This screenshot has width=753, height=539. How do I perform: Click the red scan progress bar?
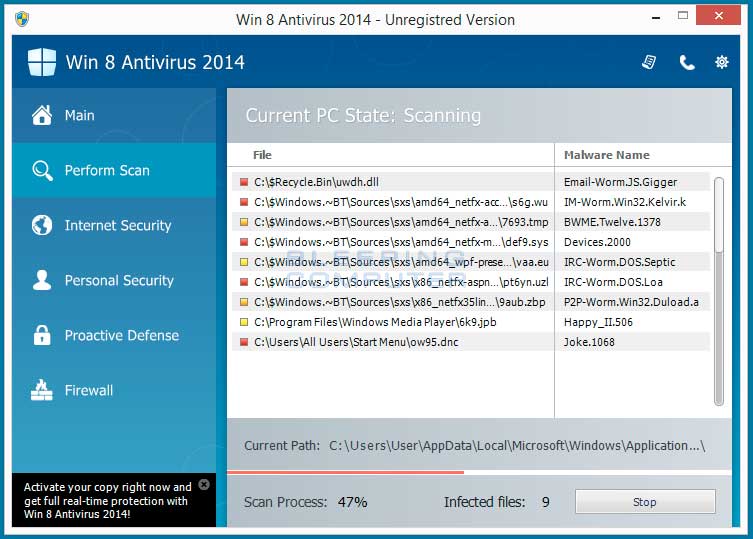click(x=345, y=473)
